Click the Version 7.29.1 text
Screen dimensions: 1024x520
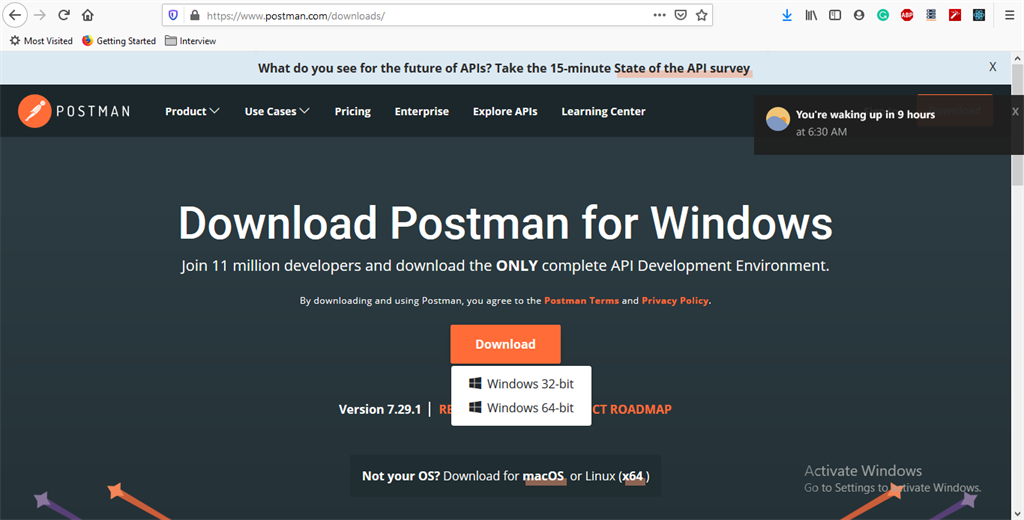point(380,410)
